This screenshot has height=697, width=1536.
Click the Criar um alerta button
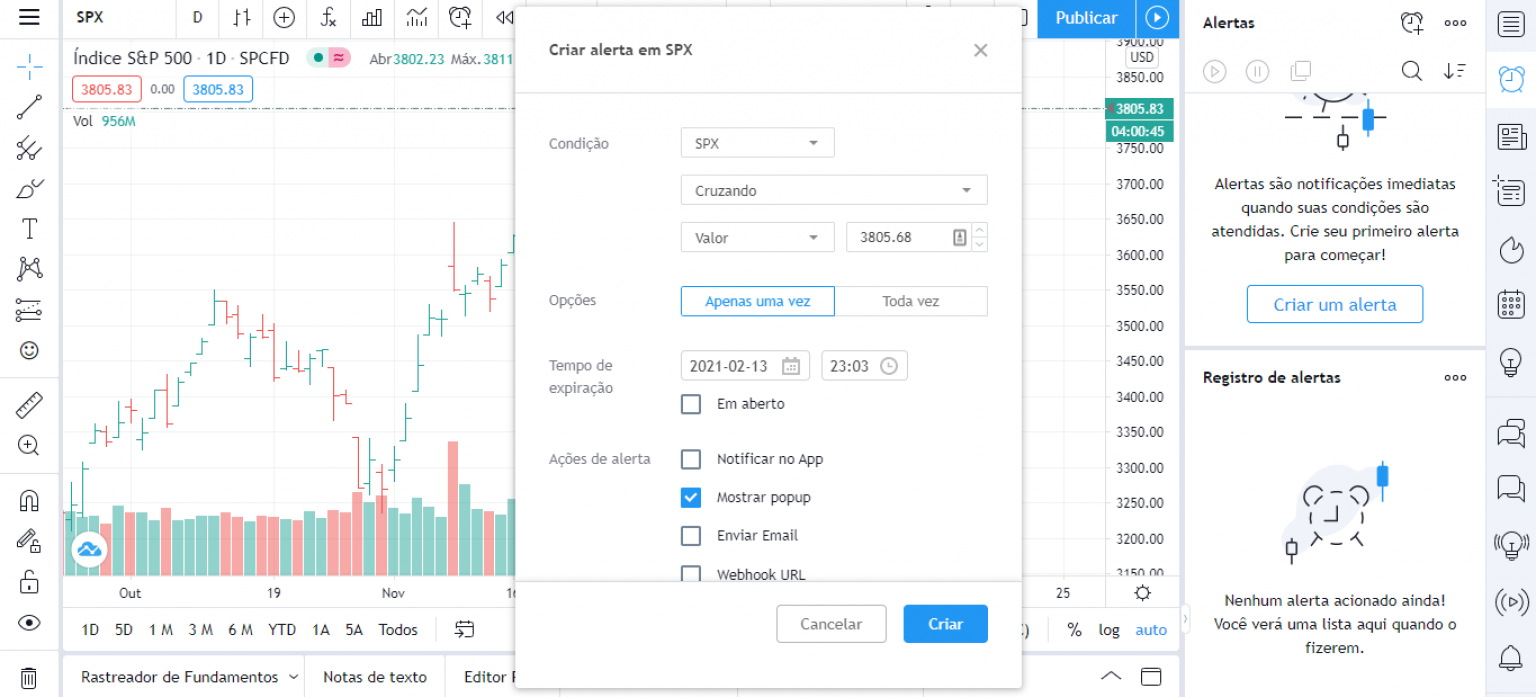(1334, 304)
